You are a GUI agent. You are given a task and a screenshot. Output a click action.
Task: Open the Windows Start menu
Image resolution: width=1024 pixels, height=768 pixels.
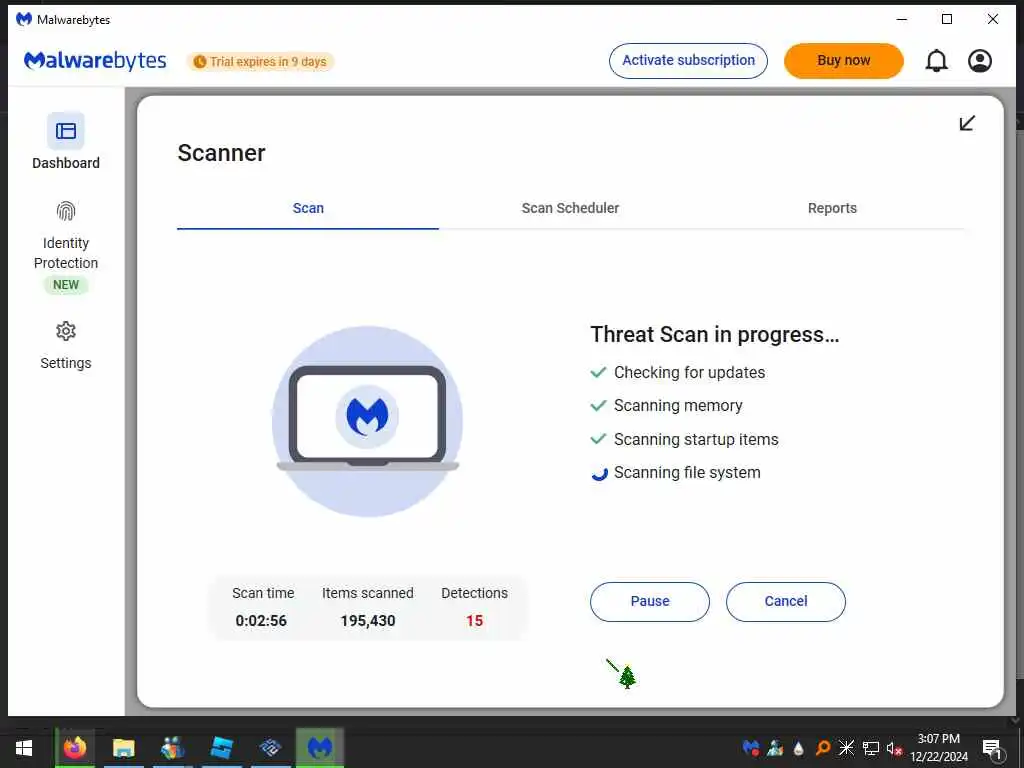24,748
